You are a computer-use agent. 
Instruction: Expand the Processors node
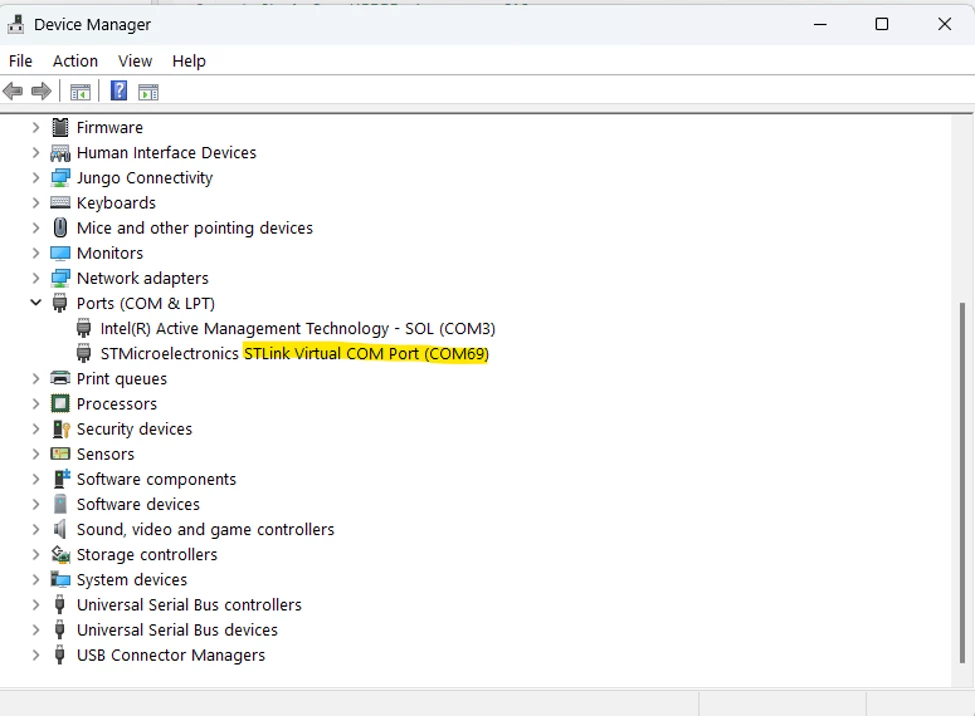(35, 404)
